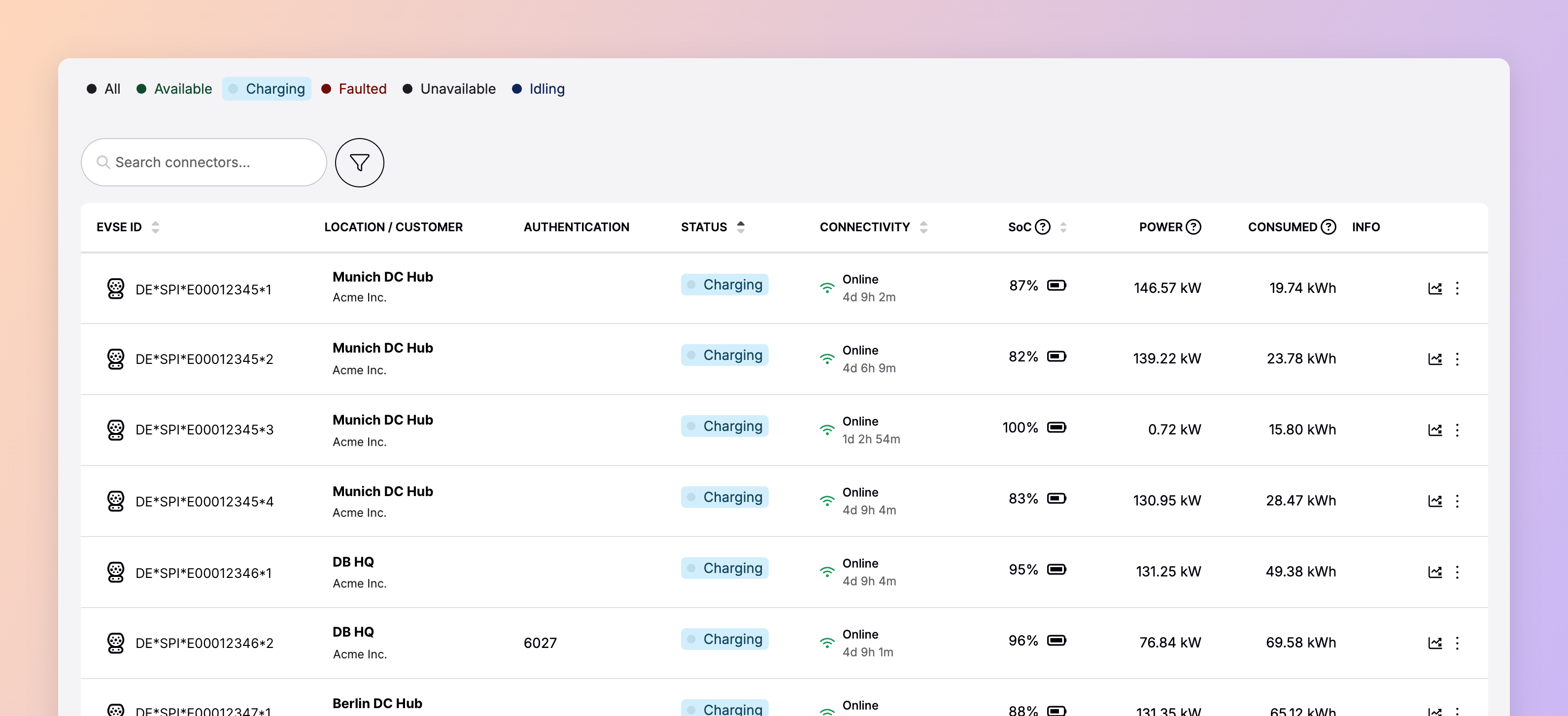
Task: Click SoC value 95%
Action: tap(1023, 569)
